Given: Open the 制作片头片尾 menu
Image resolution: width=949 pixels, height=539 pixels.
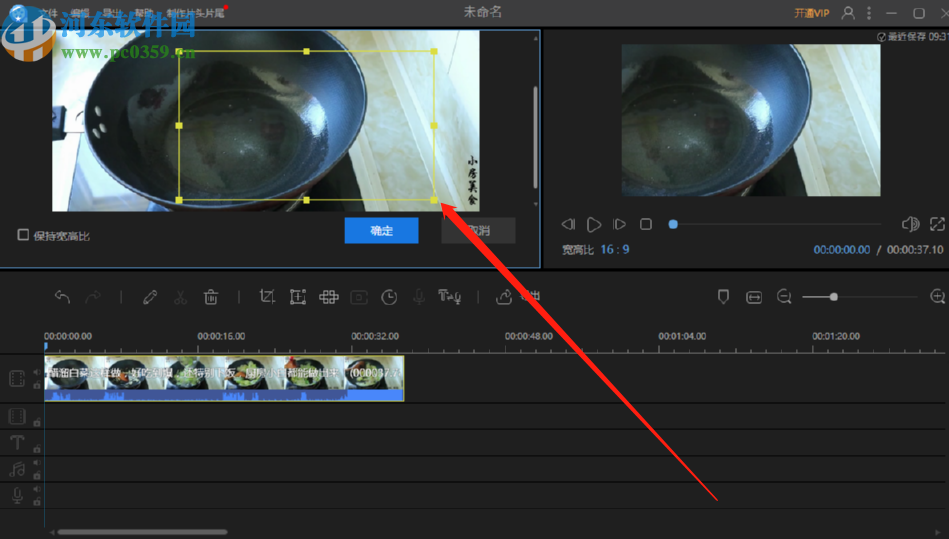Looking at the screenshot, I should 197,13.
